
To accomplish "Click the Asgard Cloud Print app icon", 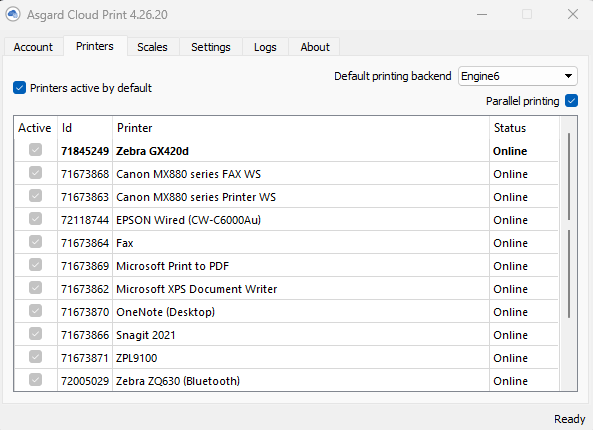I will click(x=13, y=14).
